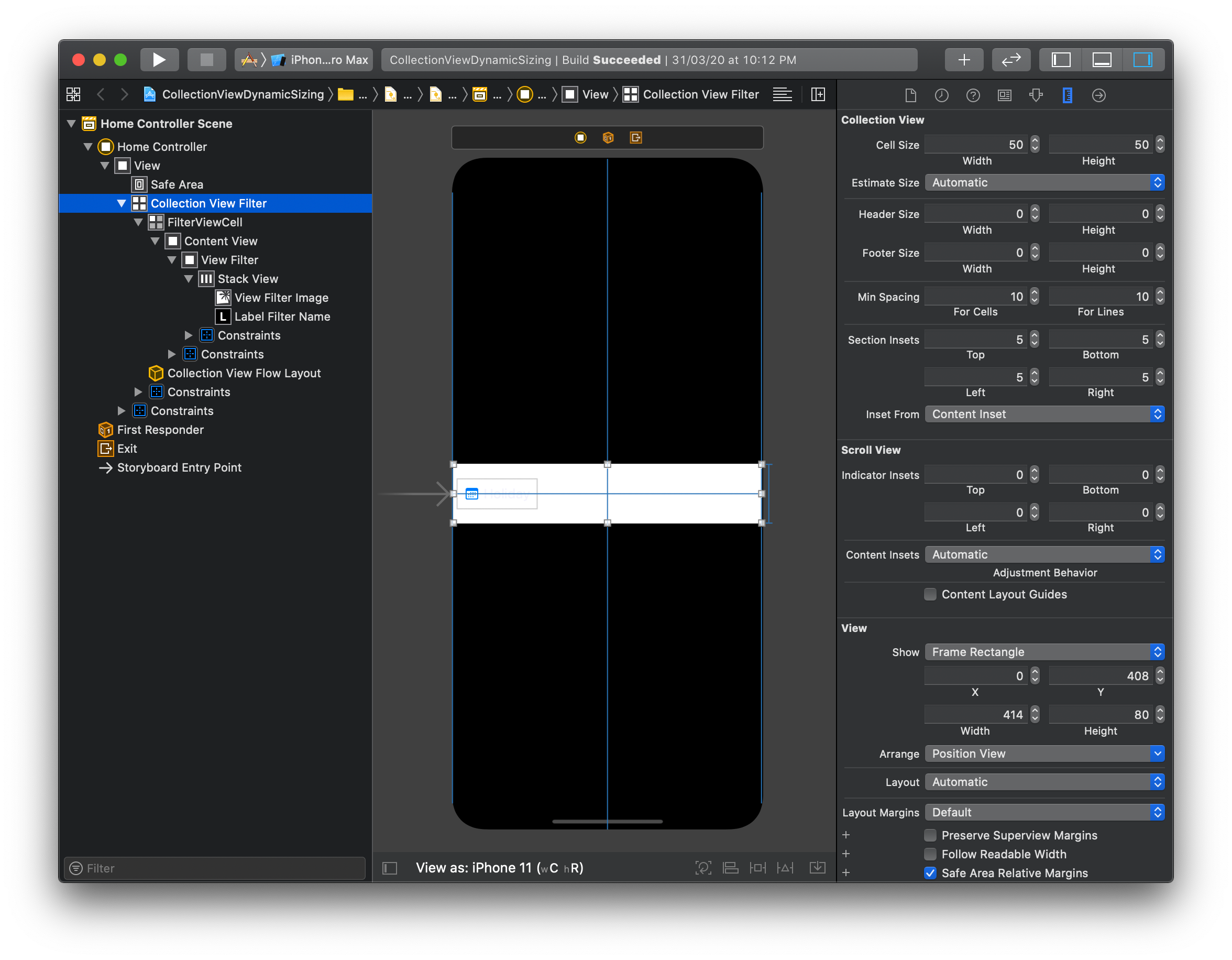The image size is (1232, 960).
Task: Add an editor on the right
Action: [818, 94]
